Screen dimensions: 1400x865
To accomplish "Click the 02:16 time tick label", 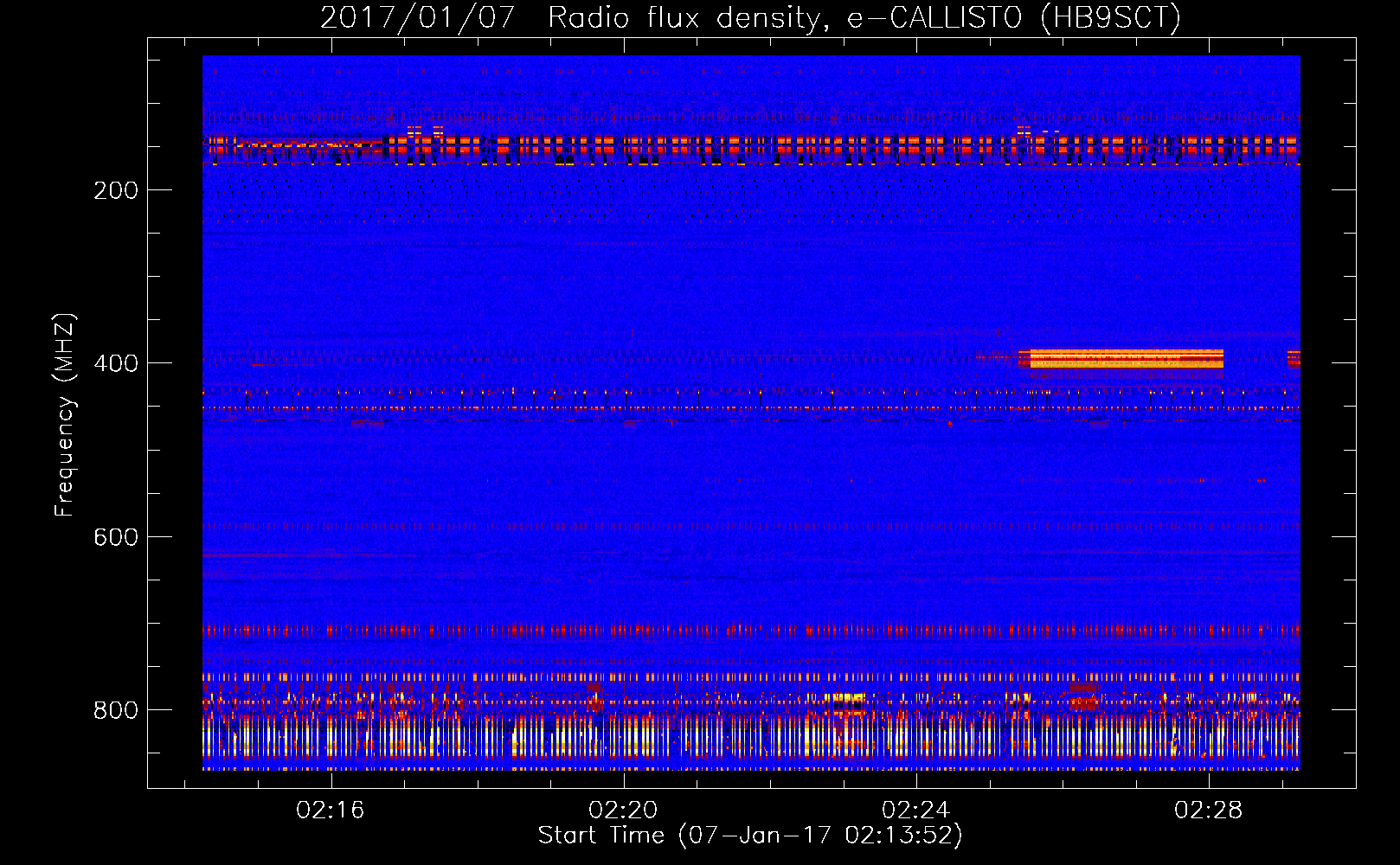I will coord(331,811).
